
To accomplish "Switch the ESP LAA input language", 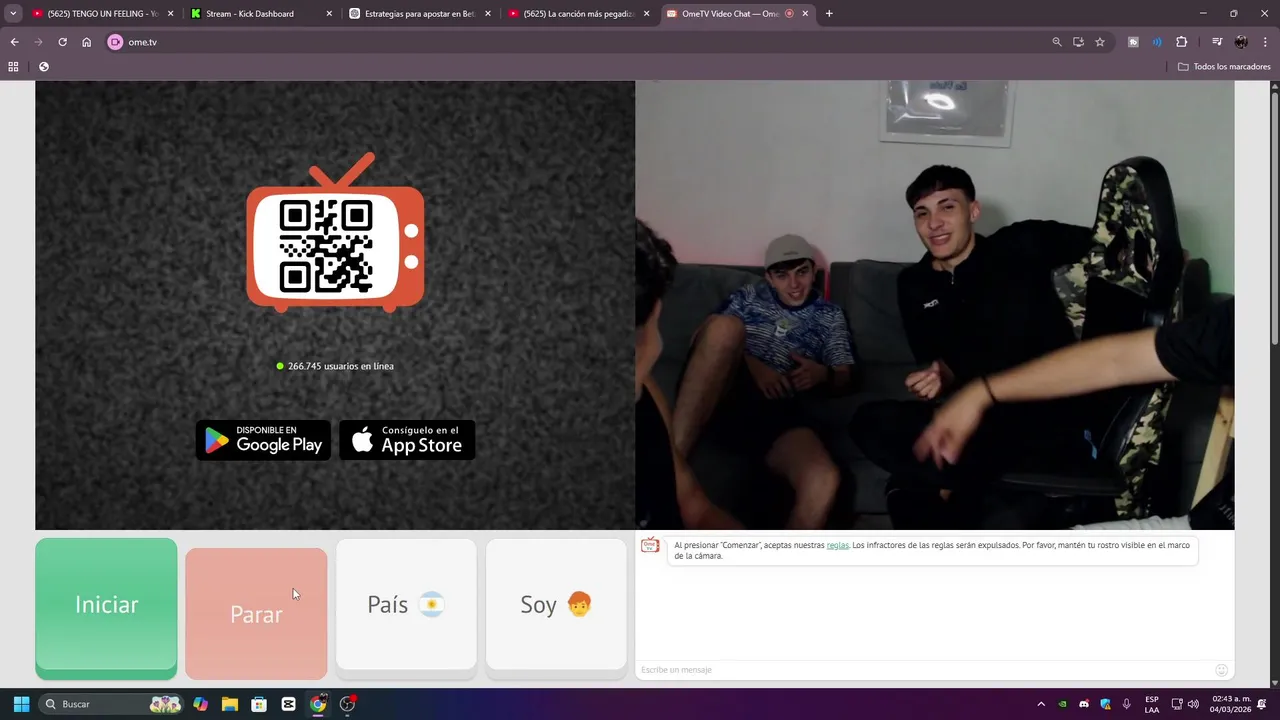I will [x=1152, y=704].
